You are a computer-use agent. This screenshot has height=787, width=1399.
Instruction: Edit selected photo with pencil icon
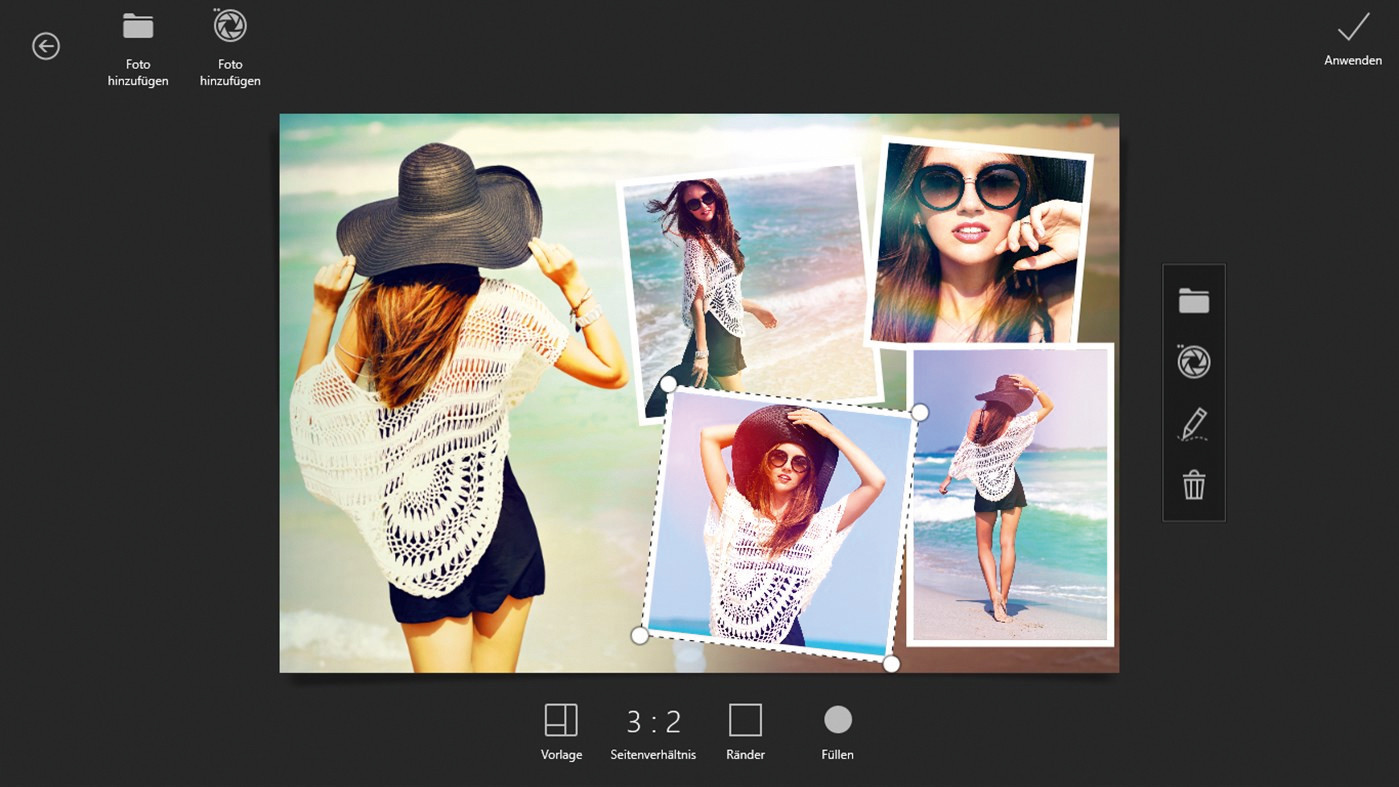tap(1194, 424)
